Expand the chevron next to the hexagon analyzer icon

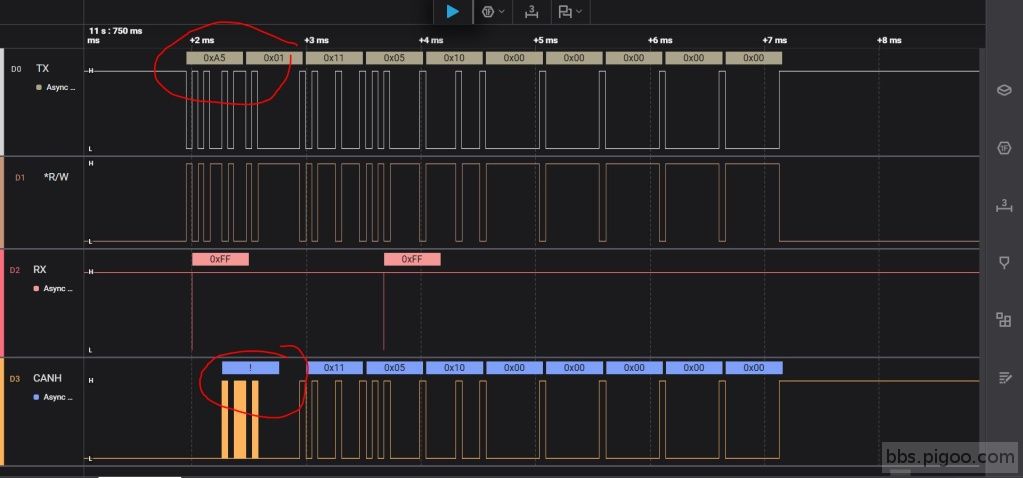[x=502, y=12]
